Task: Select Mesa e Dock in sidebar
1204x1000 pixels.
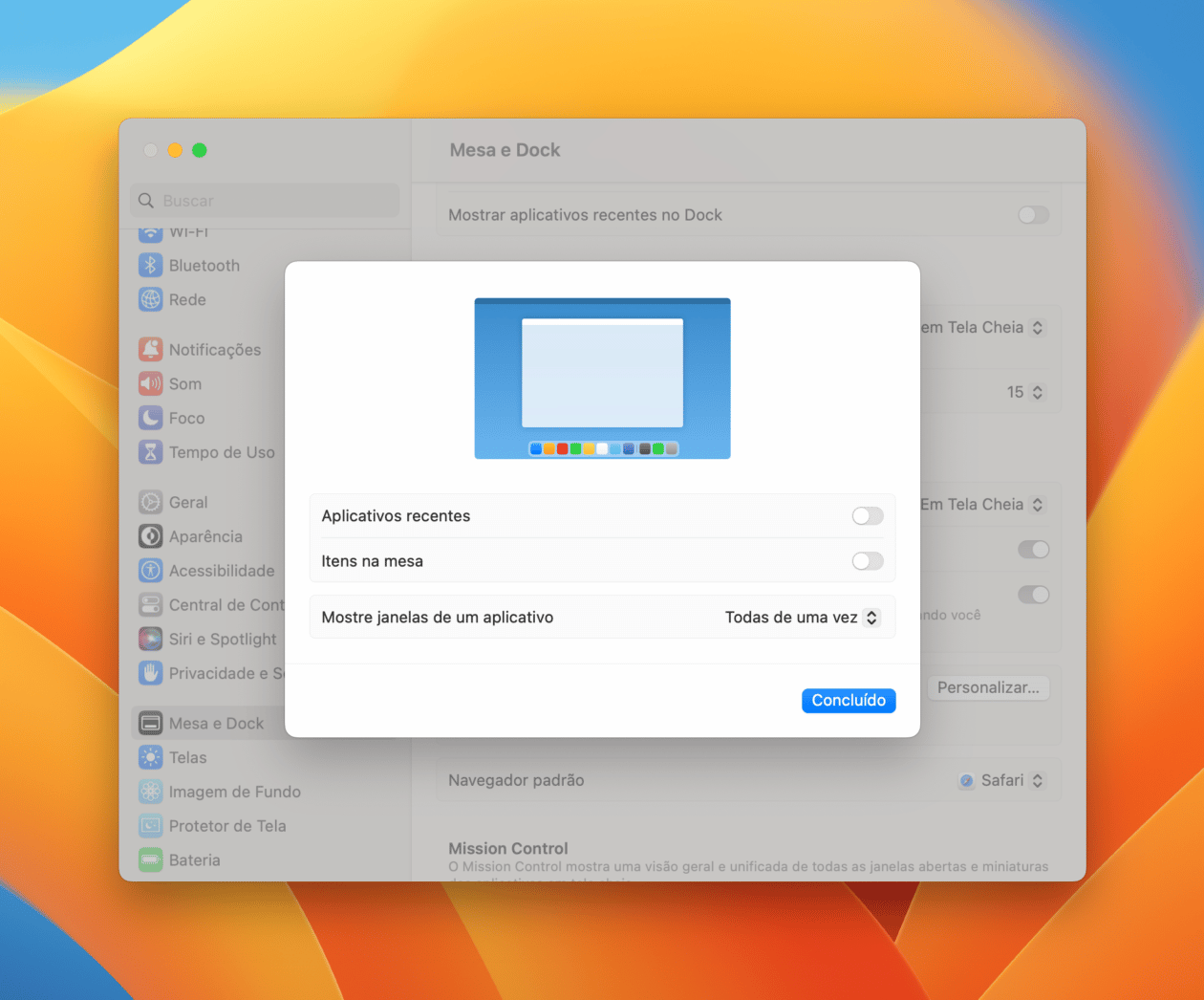Action: pos(151,723)
